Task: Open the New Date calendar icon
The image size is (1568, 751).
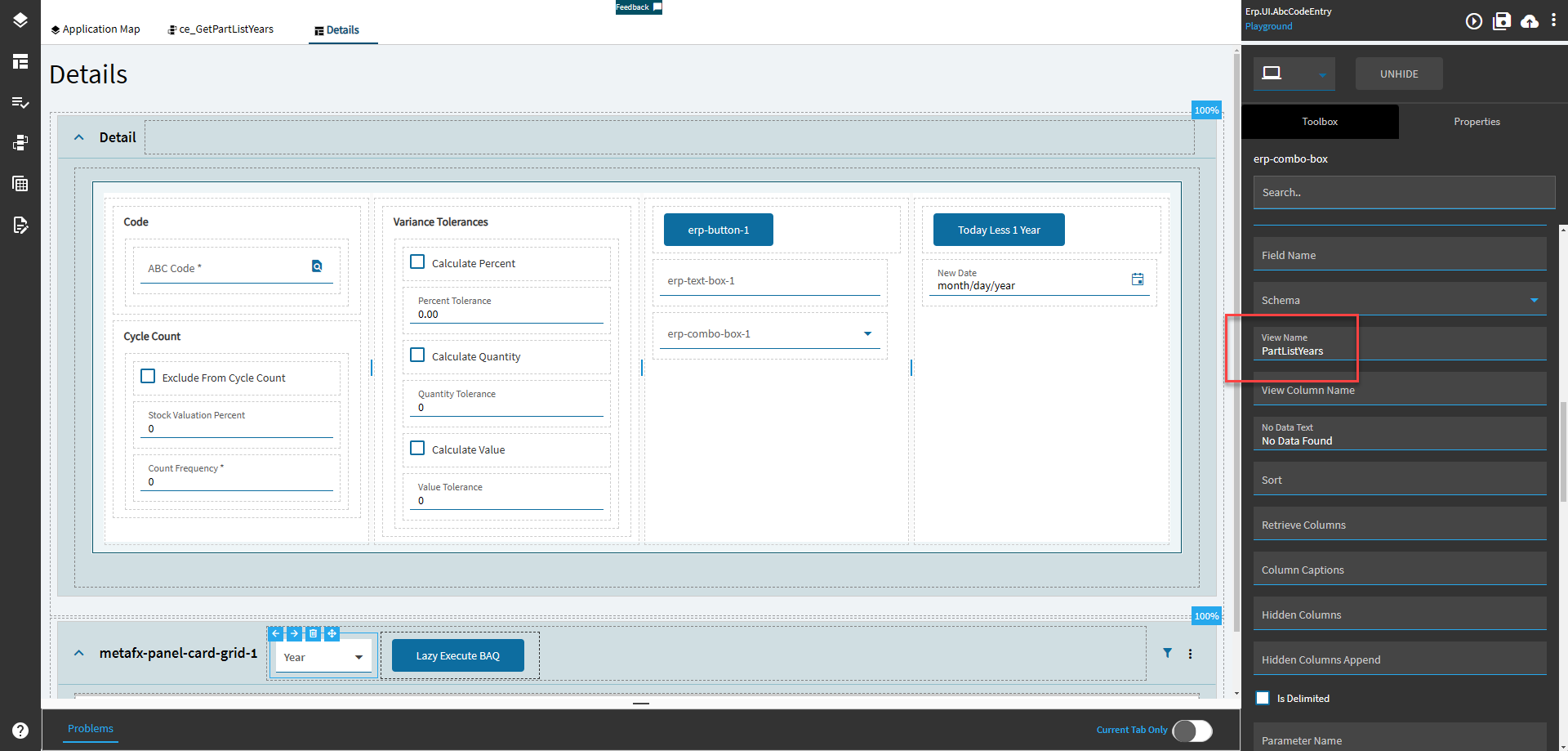Action: point(1138,279)
